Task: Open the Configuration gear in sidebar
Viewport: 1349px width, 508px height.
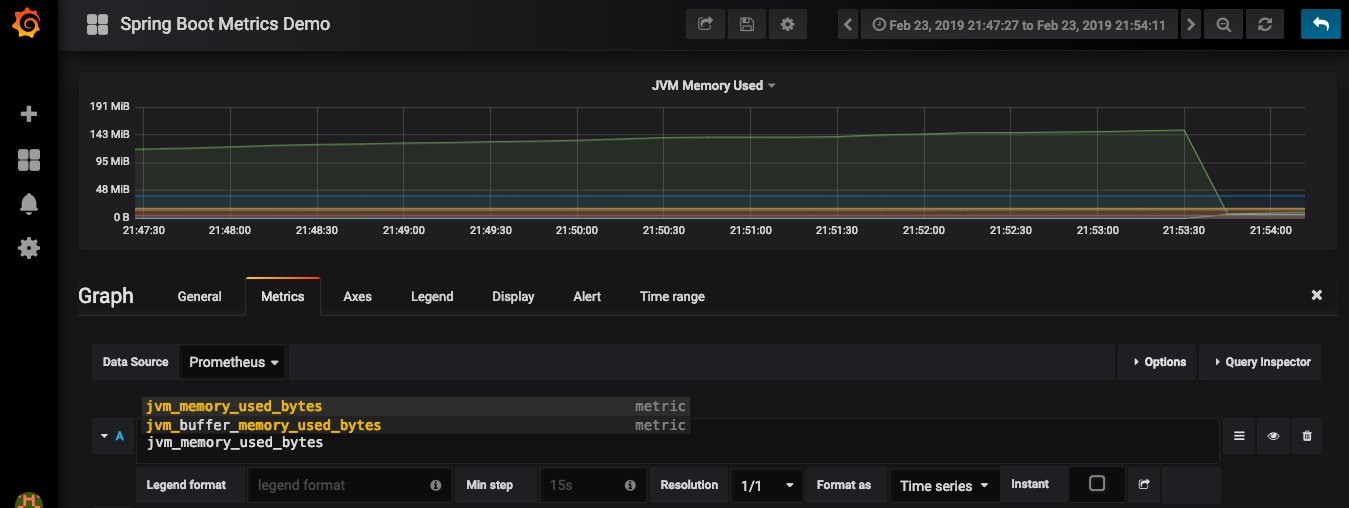Action: point(29,248)
